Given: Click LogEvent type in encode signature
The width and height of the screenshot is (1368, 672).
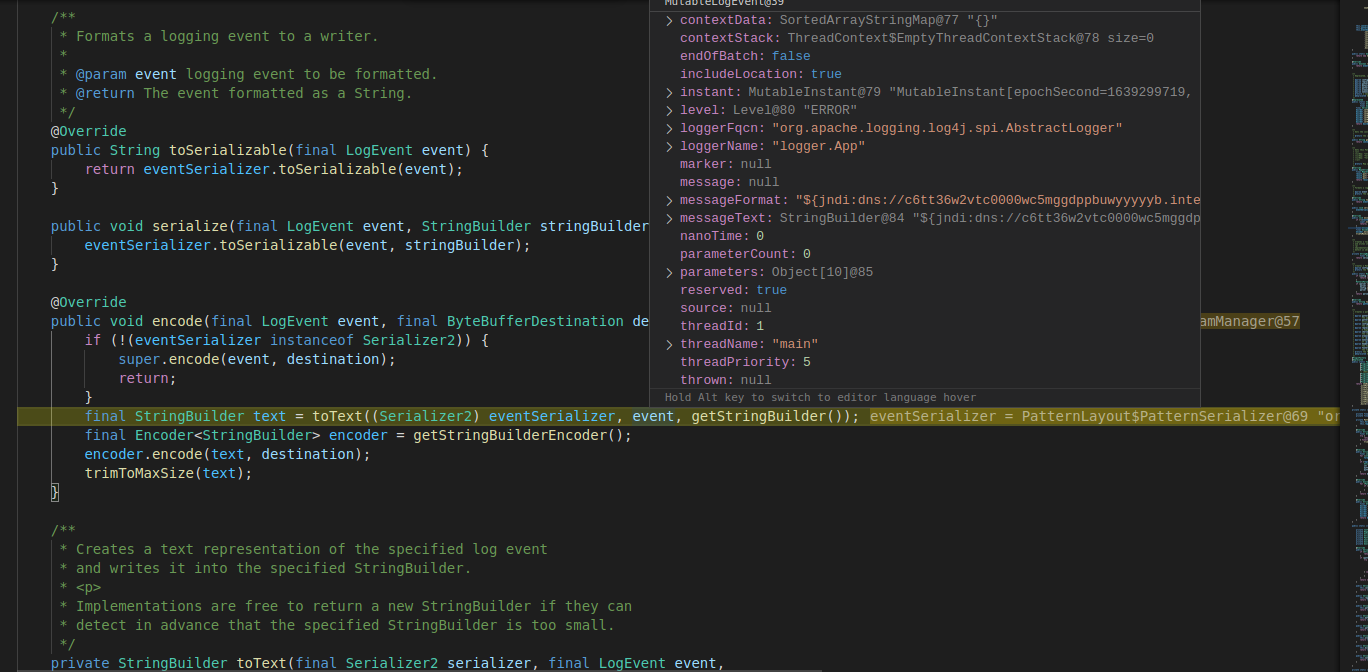Looking at the screenshot, I should pyautogui.click(x=294, y=320).
